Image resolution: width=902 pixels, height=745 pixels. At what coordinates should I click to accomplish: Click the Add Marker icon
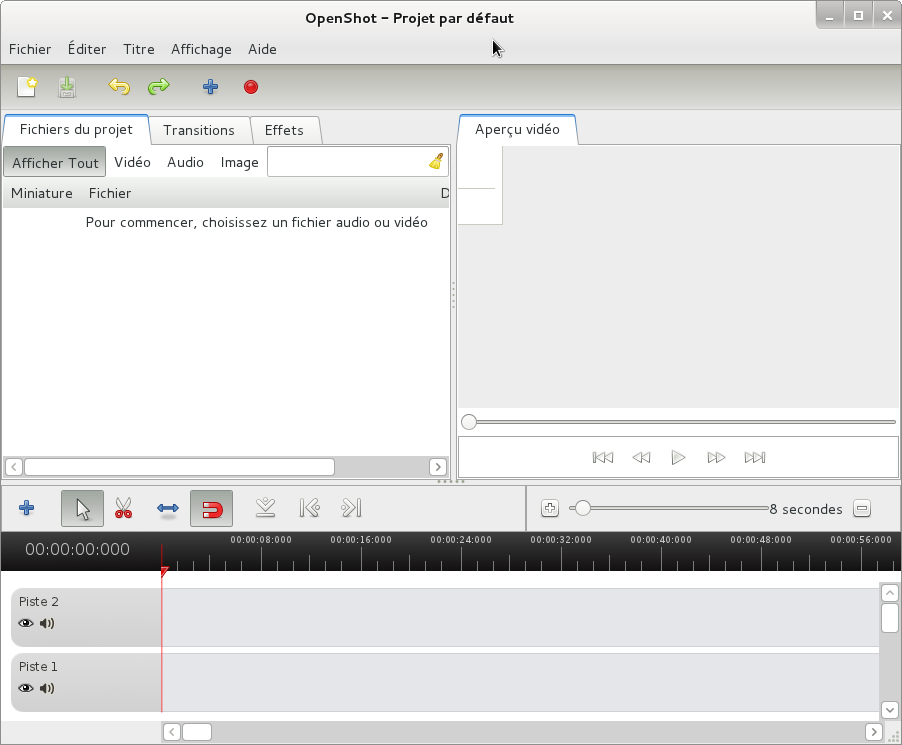tap(265, 508)
